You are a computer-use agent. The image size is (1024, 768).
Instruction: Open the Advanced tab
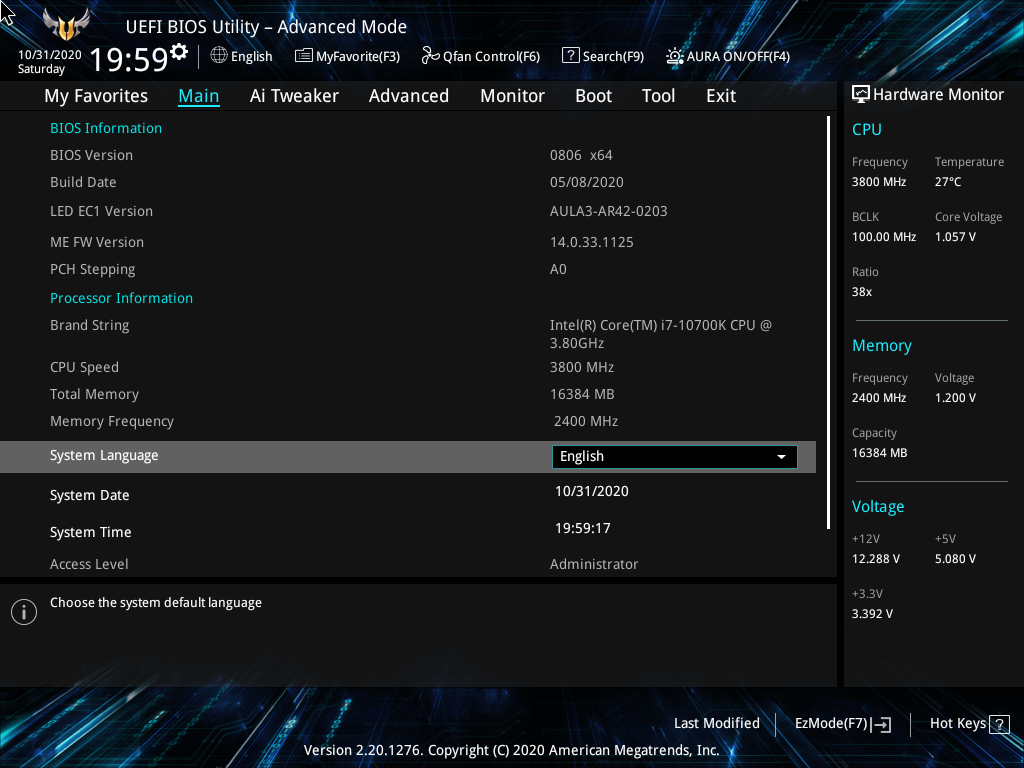pos(409,96)
